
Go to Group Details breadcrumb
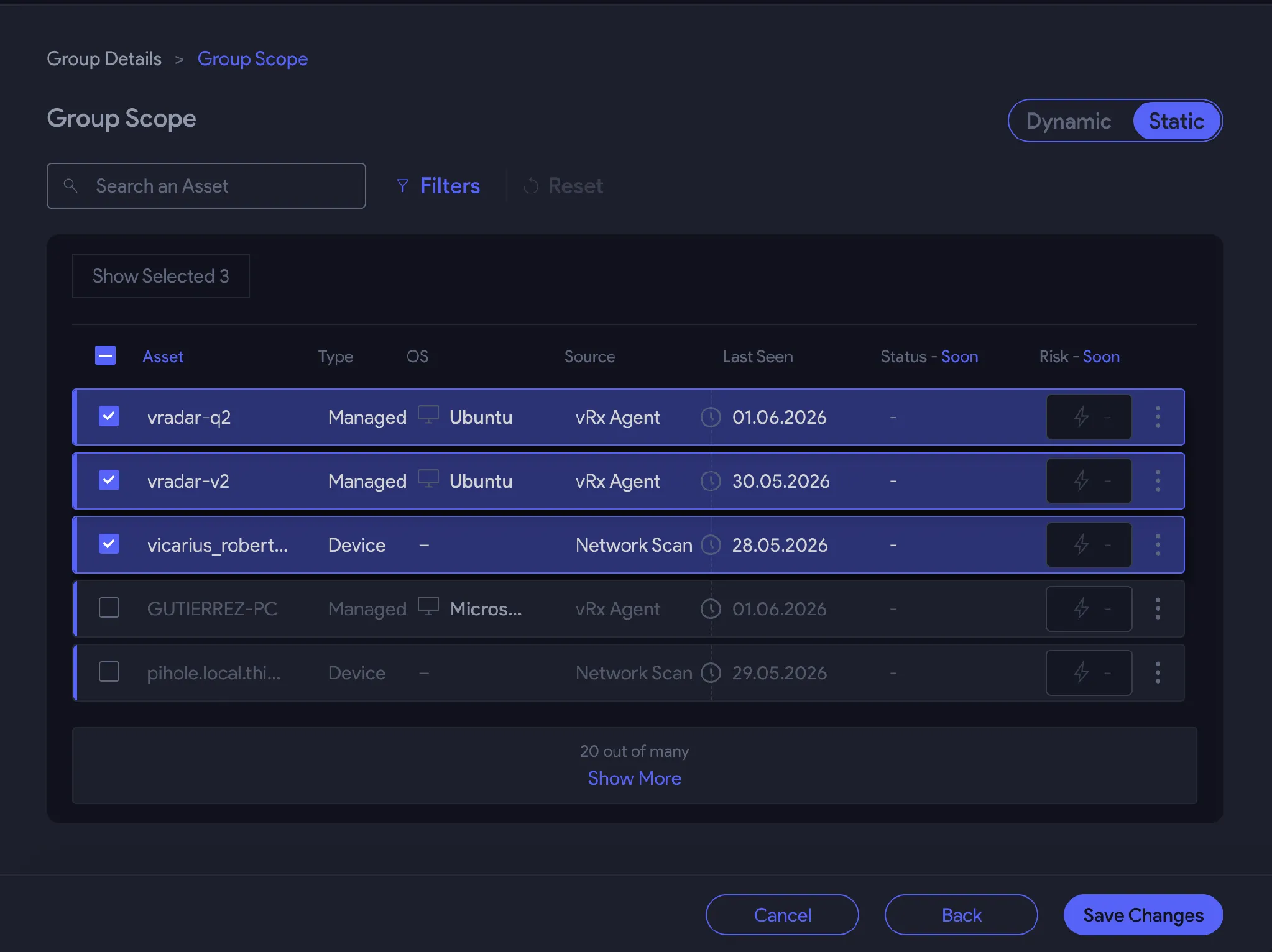[x=104, y=58]
